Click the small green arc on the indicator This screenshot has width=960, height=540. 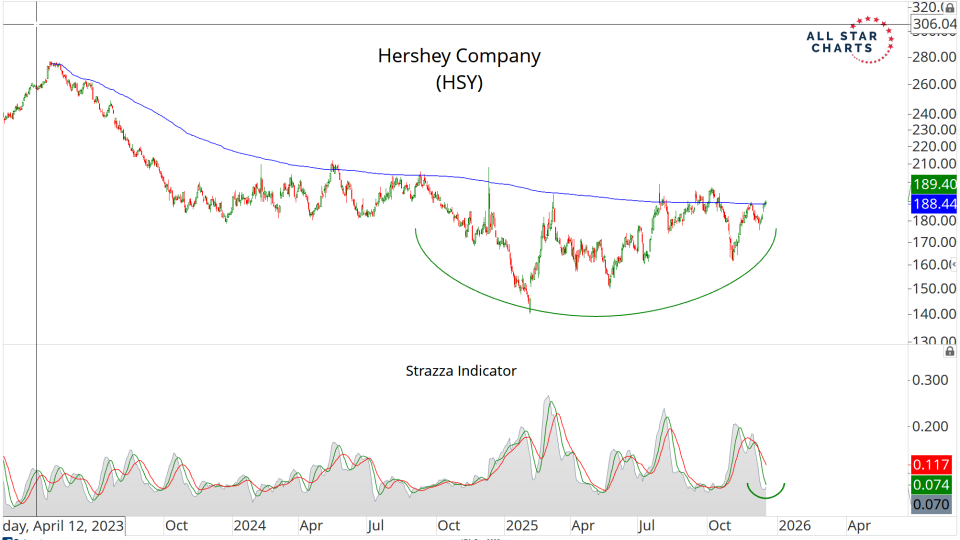tap(766, 493)
